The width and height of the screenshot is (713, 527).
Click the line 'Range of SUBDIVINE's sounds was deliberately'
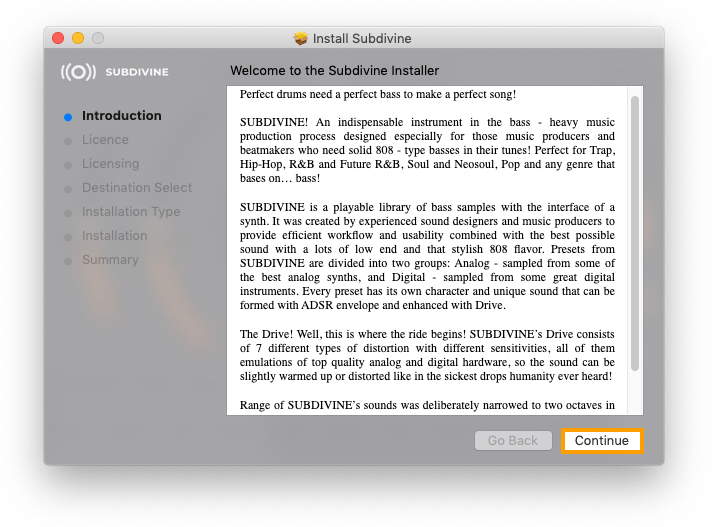click(427, 405)
